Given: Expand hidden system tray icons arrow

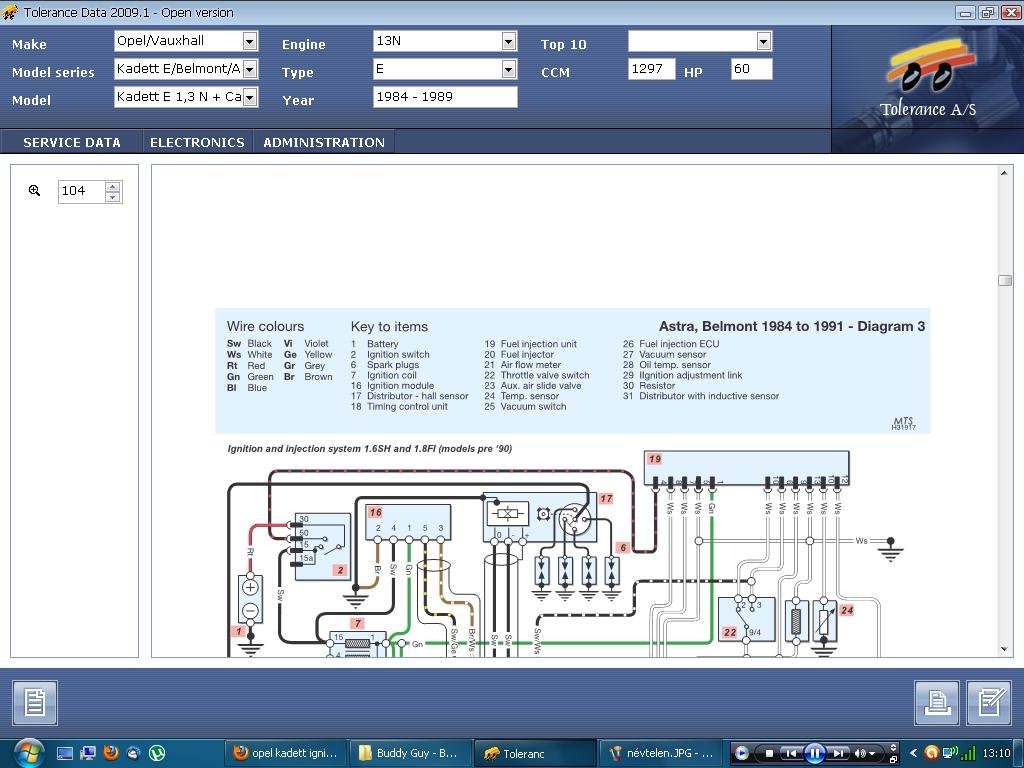Looking at the screenshot, I should (913, 753).
